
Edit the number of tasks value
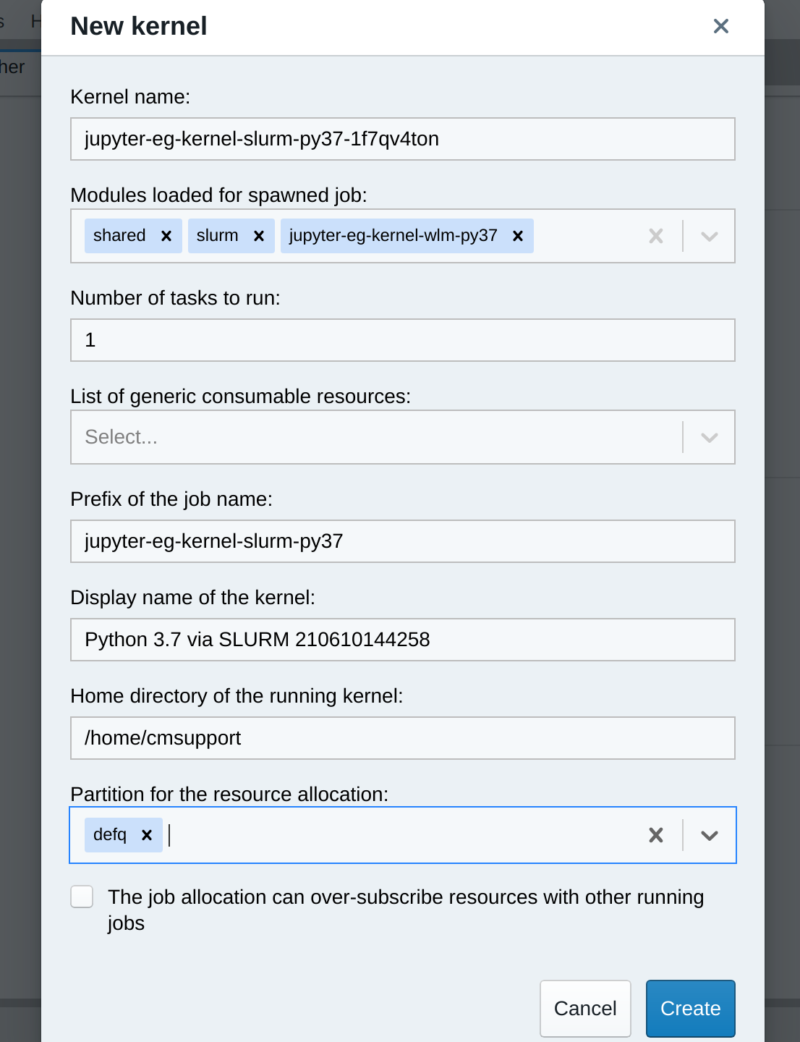tap(400, 340)
